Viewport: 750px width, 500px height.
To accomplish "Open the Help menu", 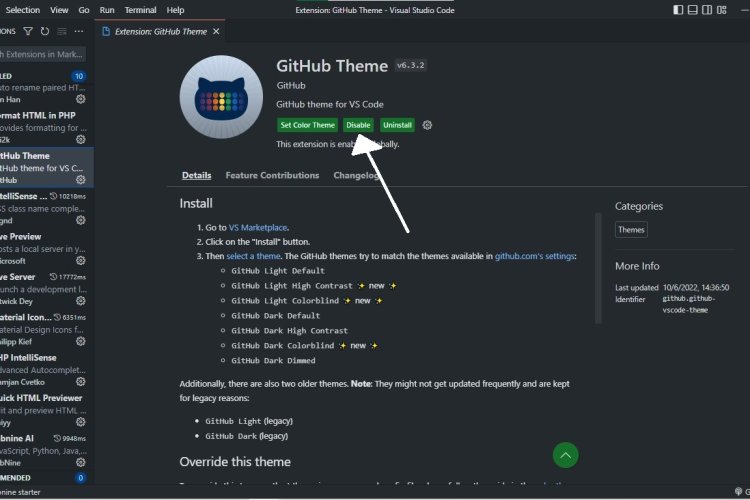I will pos(175,10).
